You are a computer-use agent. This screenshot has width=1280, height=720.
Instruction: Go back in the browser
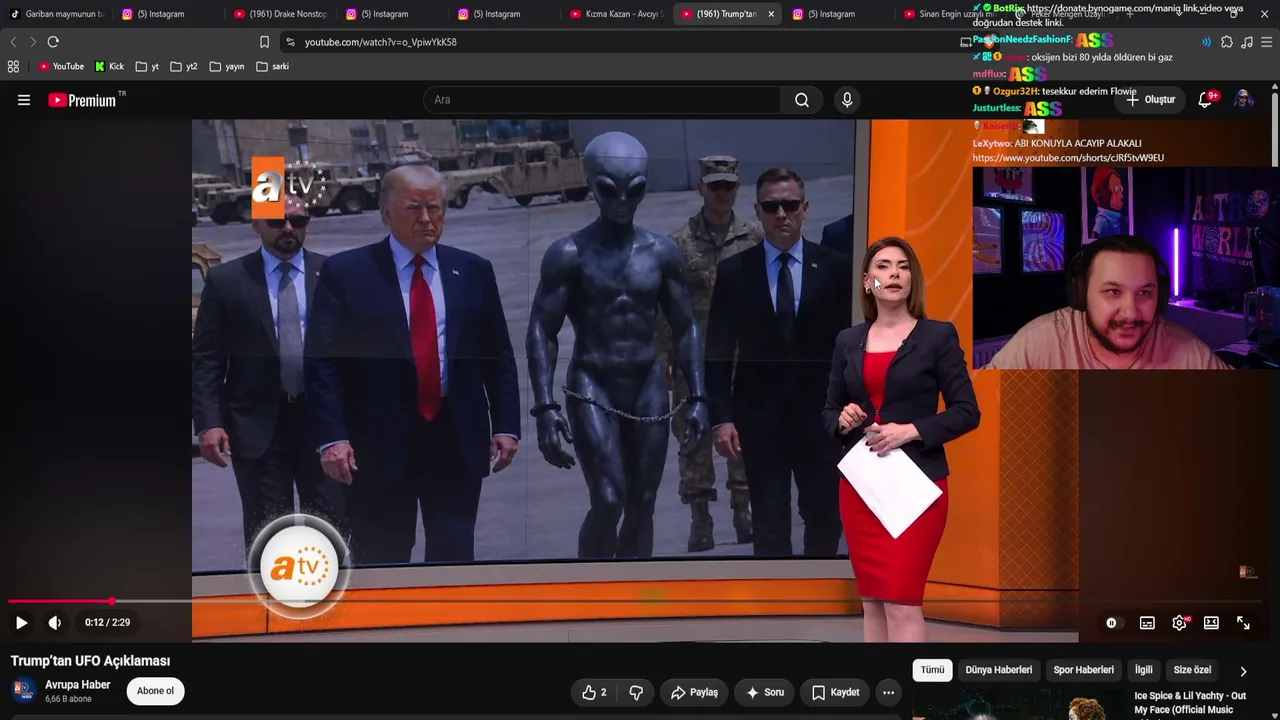click(13, 42)
